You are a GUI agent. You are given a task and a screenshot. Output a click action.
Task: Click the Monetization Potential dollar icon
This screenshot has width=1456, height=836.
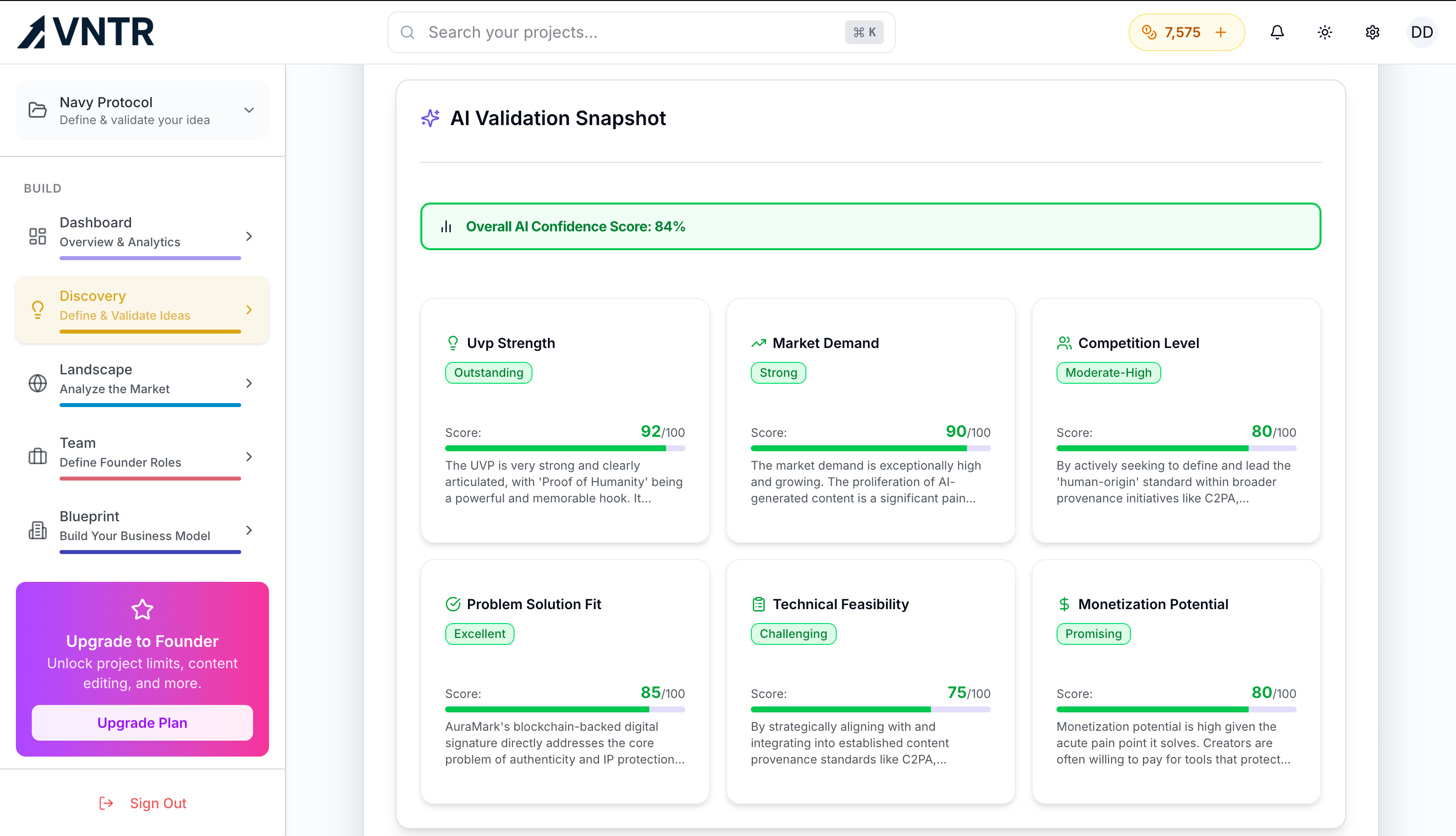coord(1064,604)
